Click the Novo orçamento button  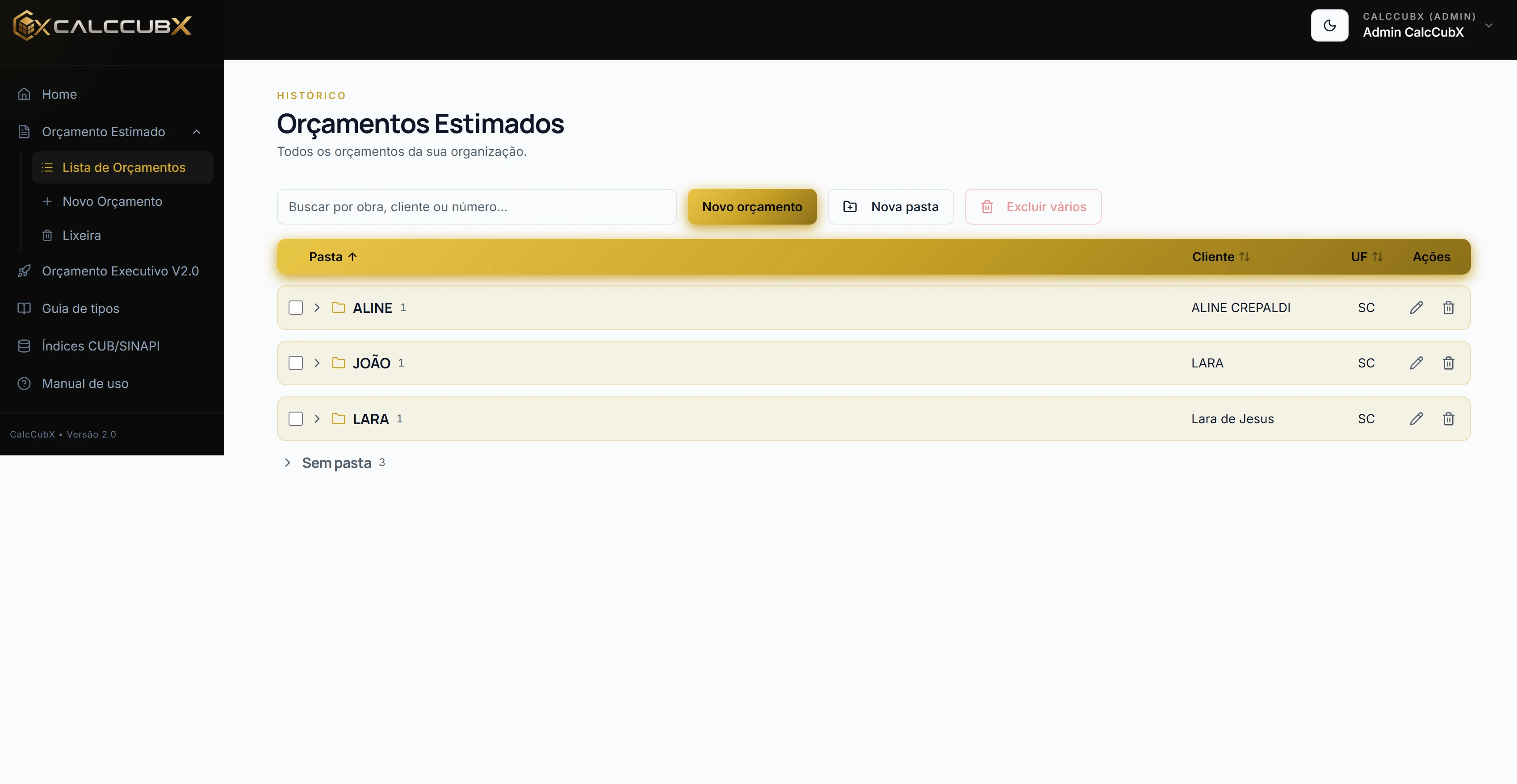point(752,207)
